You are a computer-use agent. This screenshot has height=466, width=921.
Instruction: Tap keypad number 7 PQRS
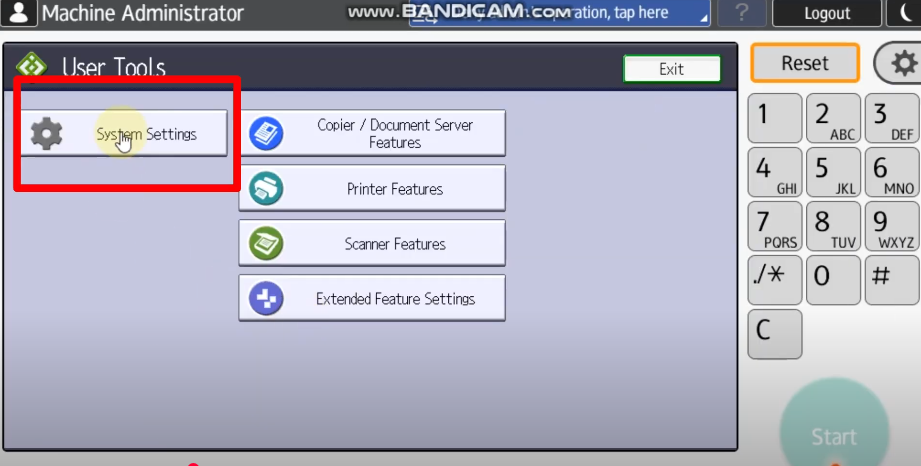click(775, 226)
